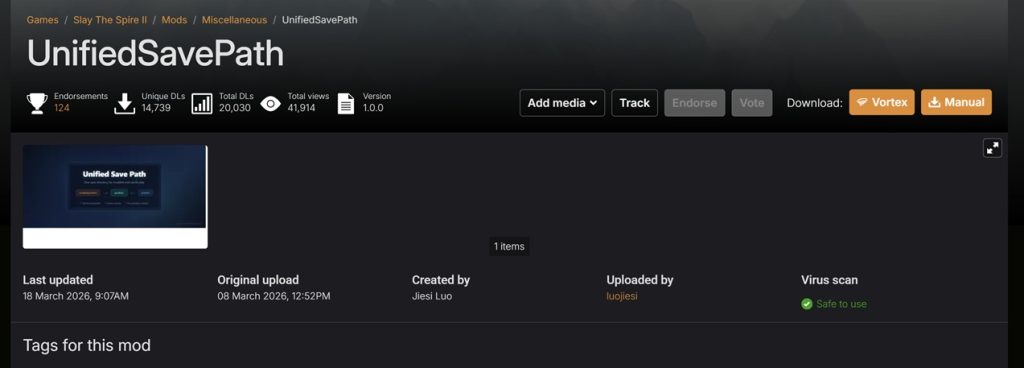Start Manual download
This screenshot has width=1024, height=368.
956,102
